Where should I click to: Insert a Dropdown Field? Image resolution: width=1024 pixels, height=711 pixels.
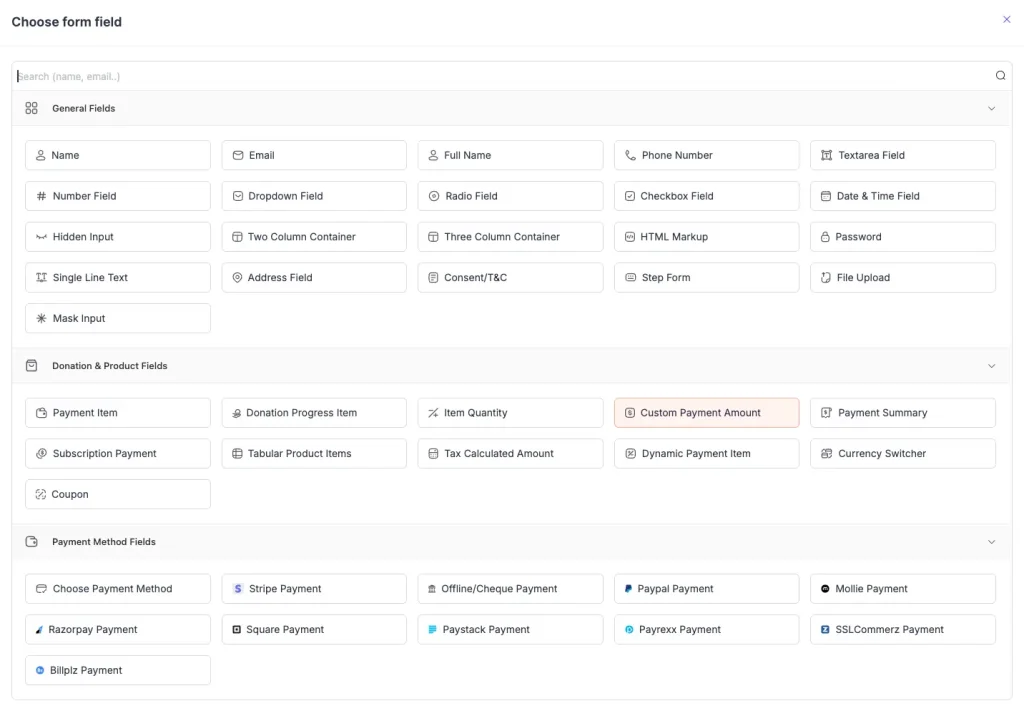(314, 195)
